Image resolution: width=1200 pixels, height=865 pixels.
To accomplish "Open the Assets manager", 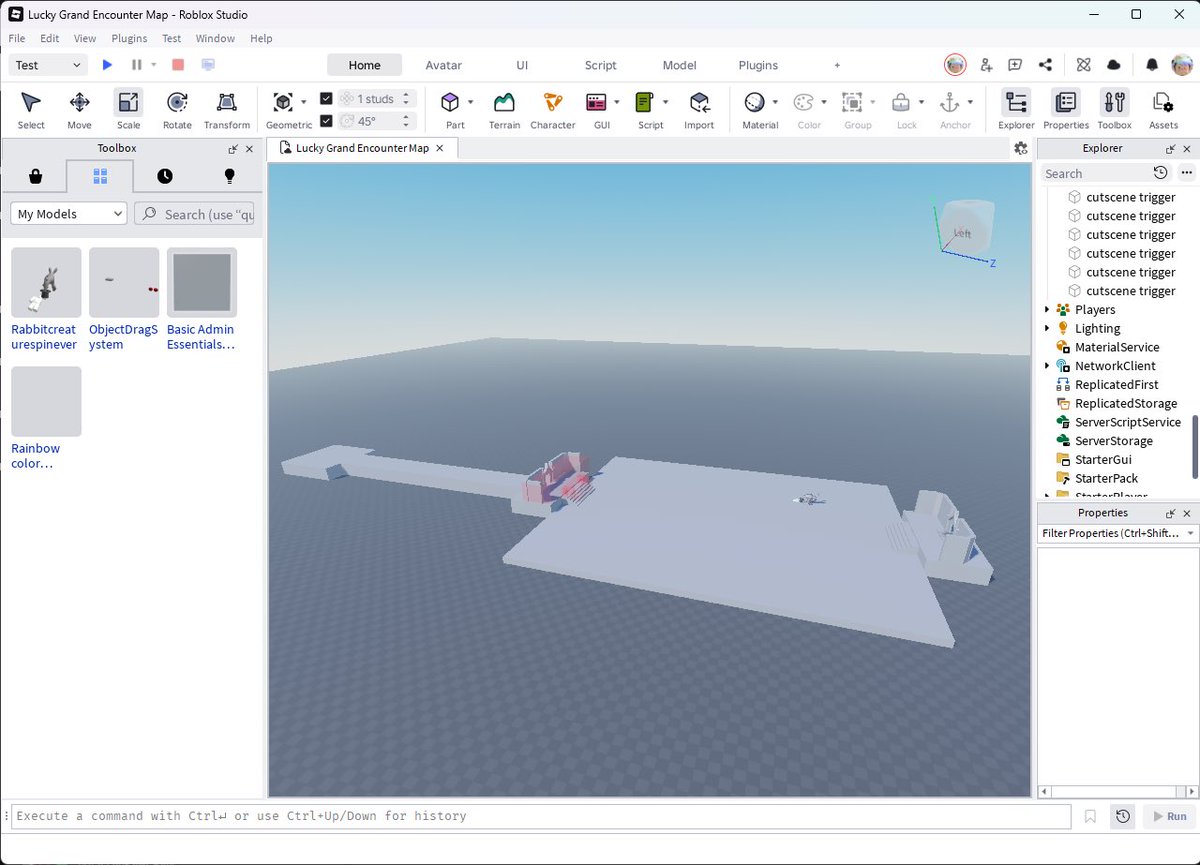I will (1163, 109).
